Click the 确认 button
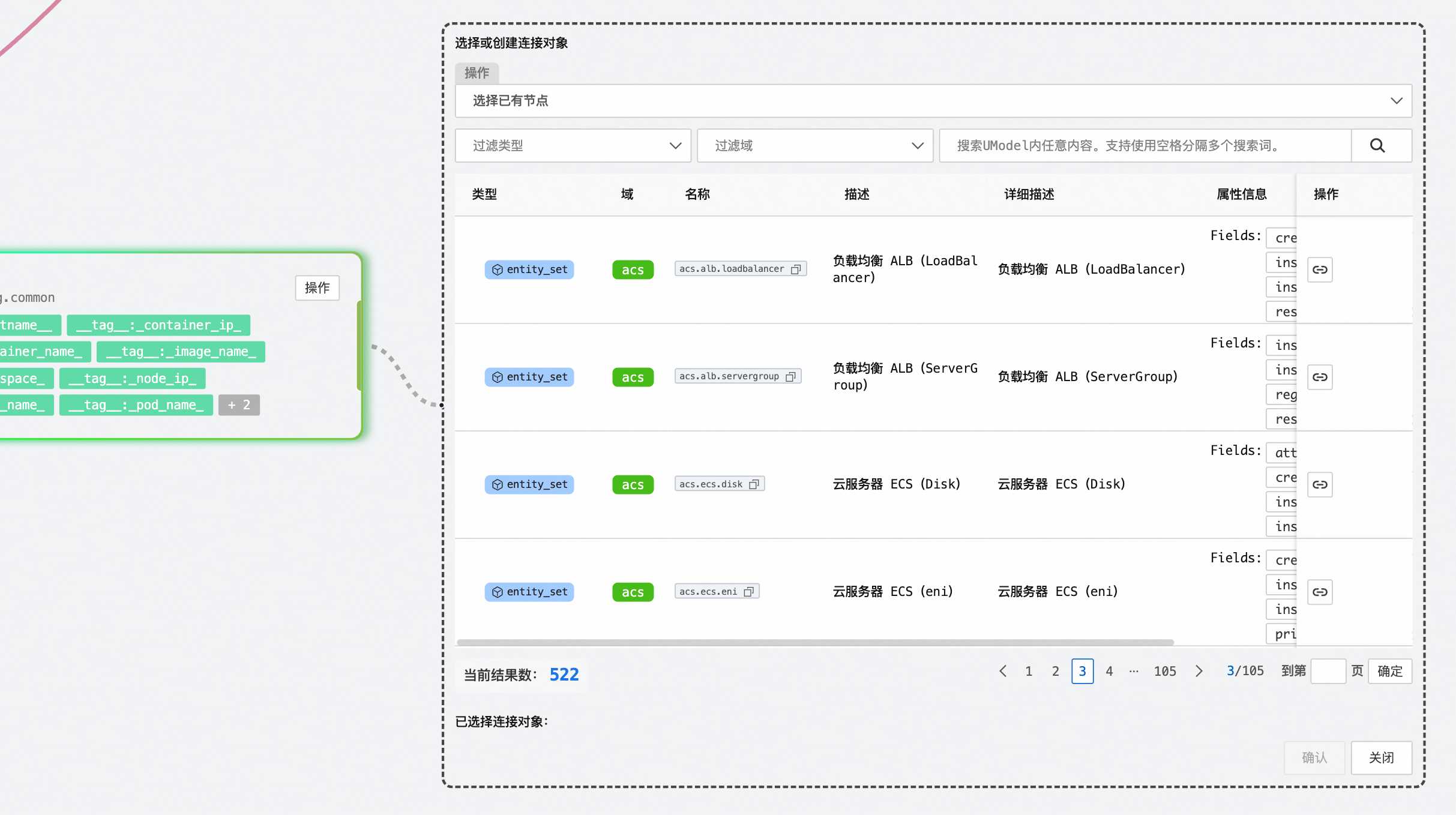The height and width of the screenshot is (815, 1456). 1314,757
